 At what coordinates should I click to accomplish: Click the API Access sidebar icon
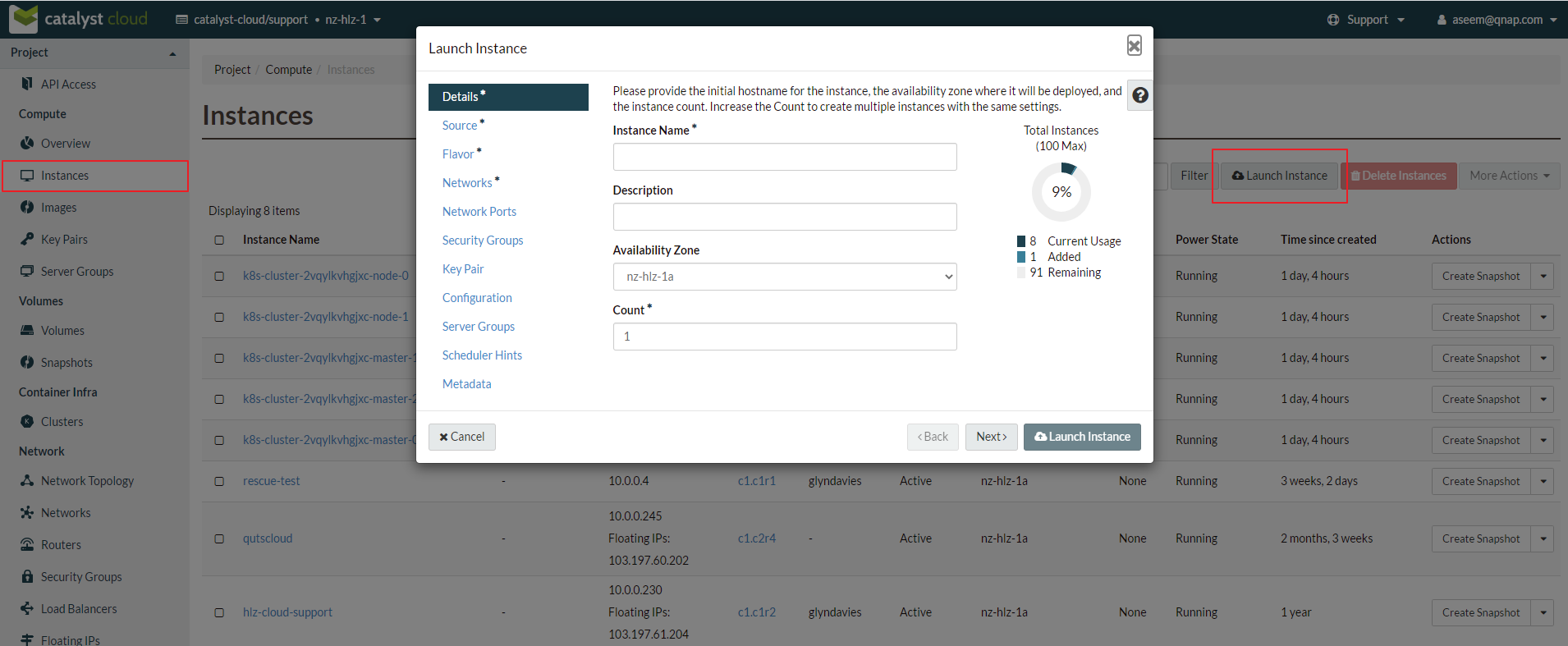[27, 84]
